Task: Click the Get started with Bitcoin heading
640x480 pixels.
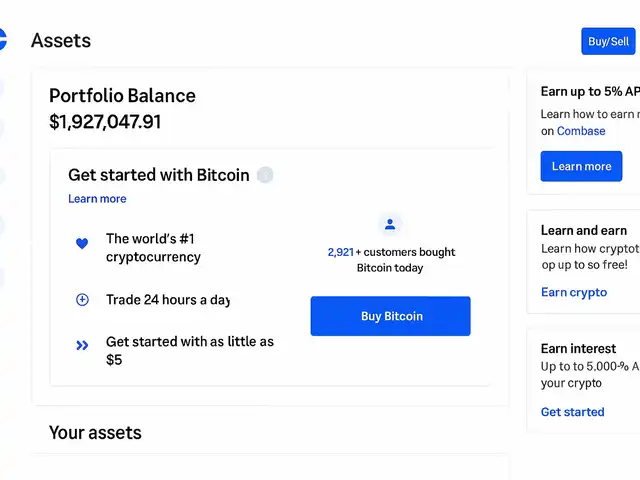Action: click(x=158, y=175)
